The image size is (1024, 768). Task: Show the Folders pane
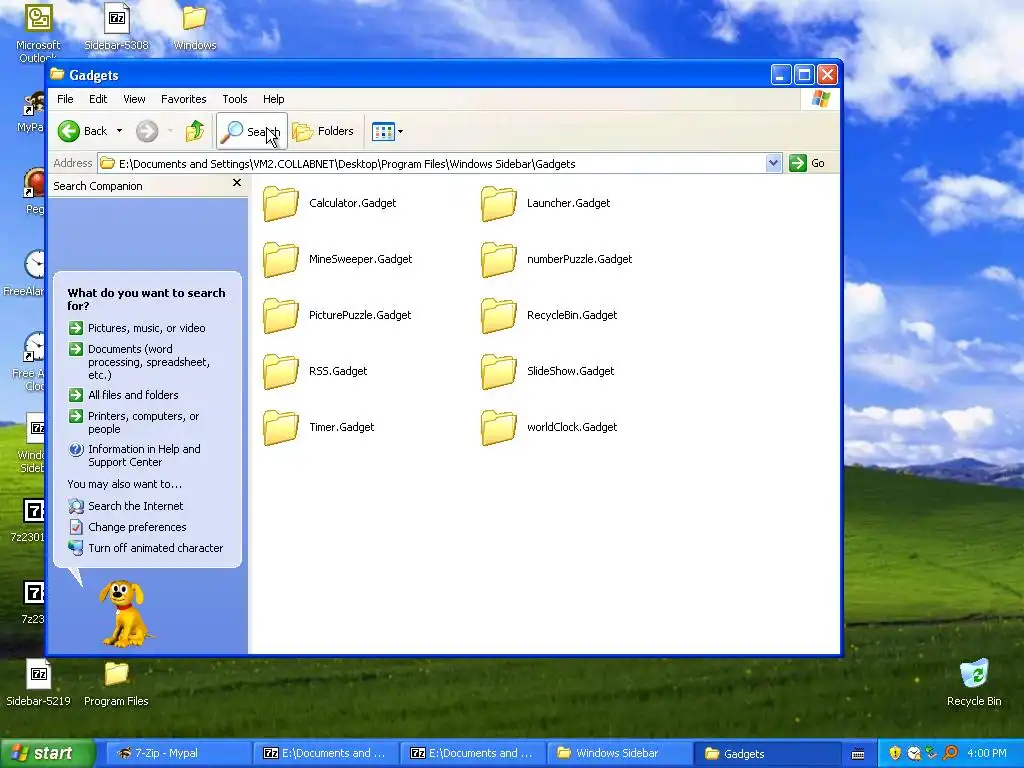click(323, 131)
